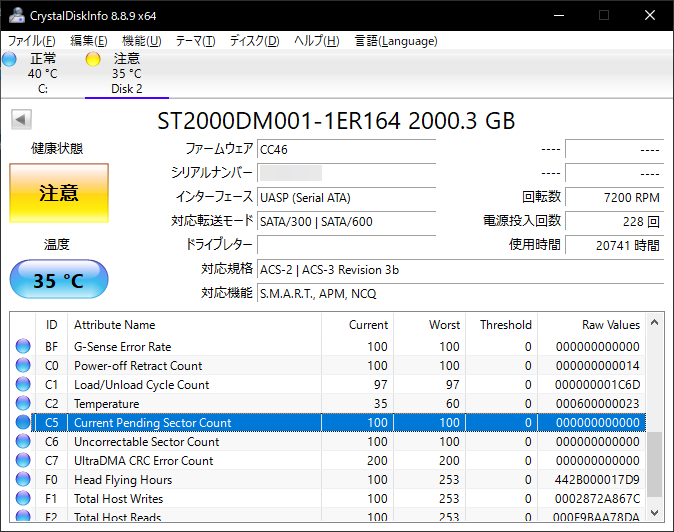
Task: Click status orb of Load/Unload Cycle Count row
Action: [23, 384]
